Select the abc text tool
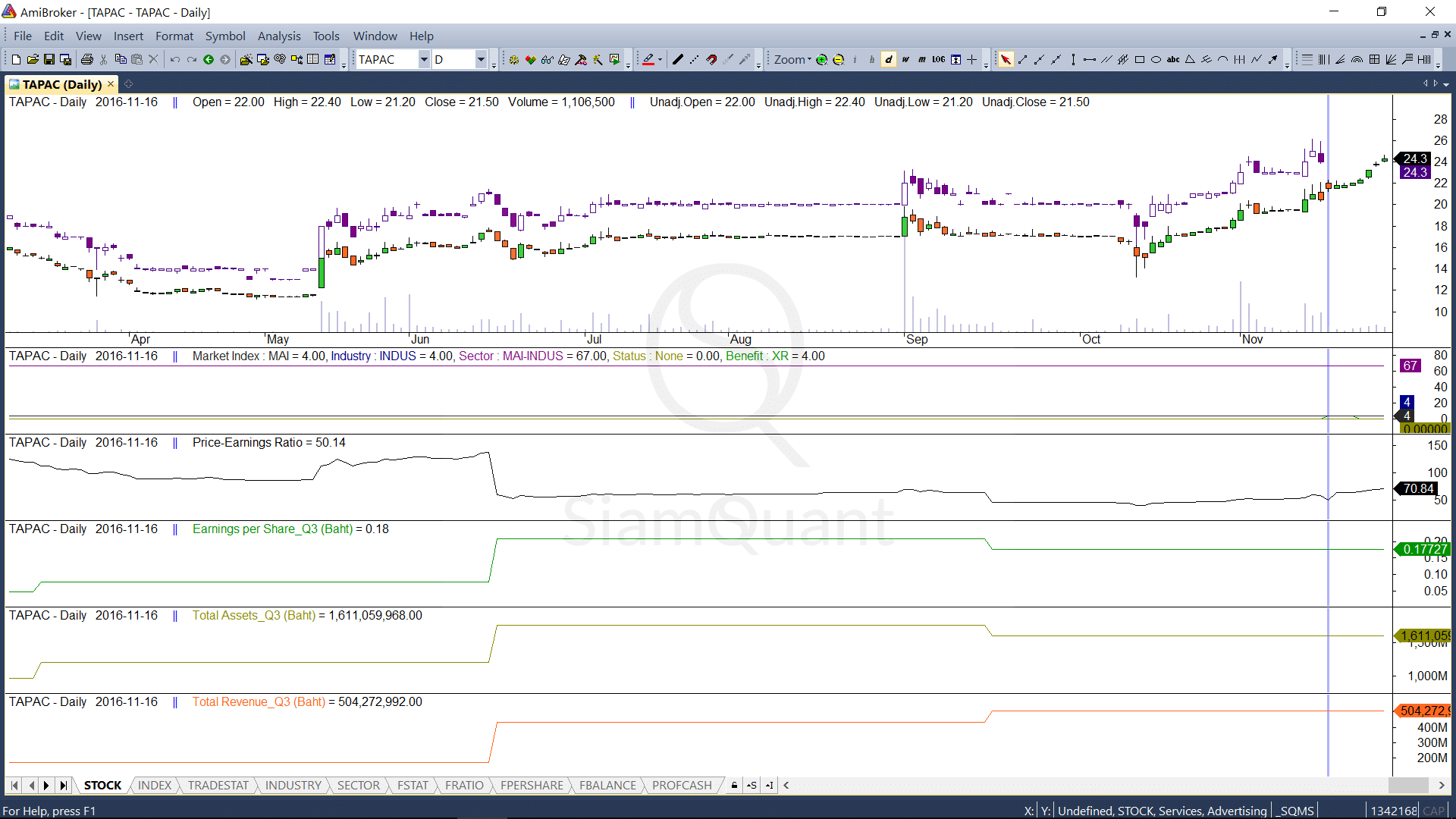Screen dimensions: 1456x819 tap(1172, 60)
